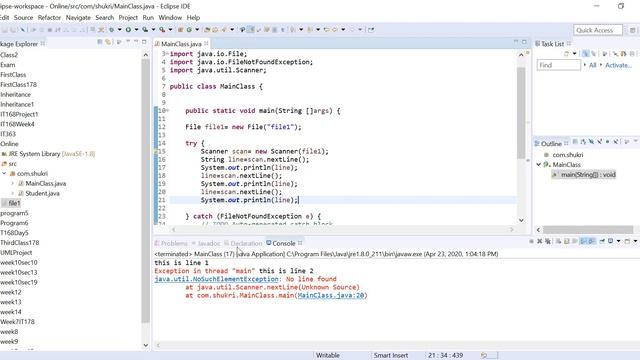Toggle Hide Fields in Outline toolbar
Image resolution: width=640 pixels, height=360 pixels.
point(591,142)
